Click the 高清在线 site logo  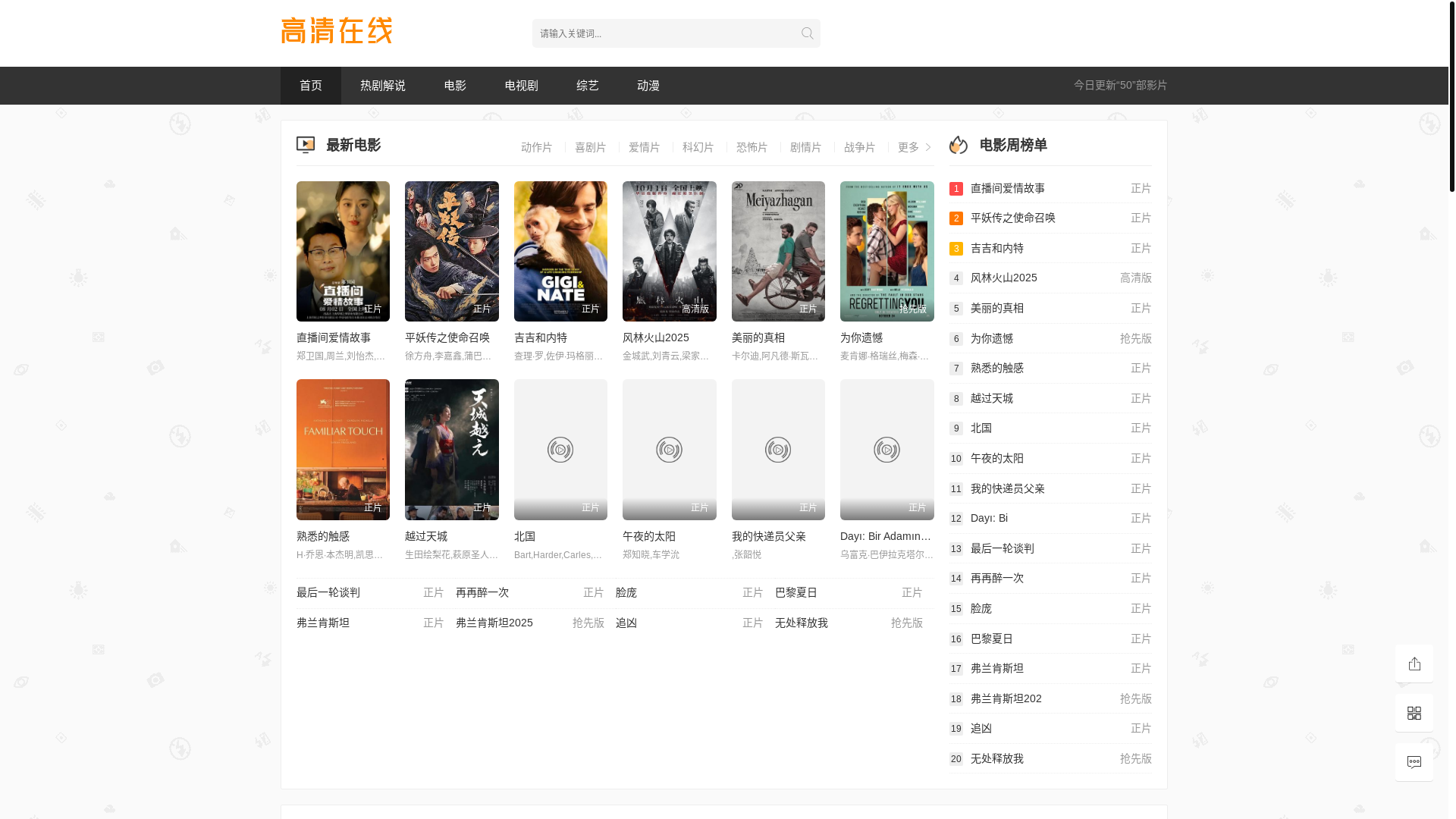[337, 31]
